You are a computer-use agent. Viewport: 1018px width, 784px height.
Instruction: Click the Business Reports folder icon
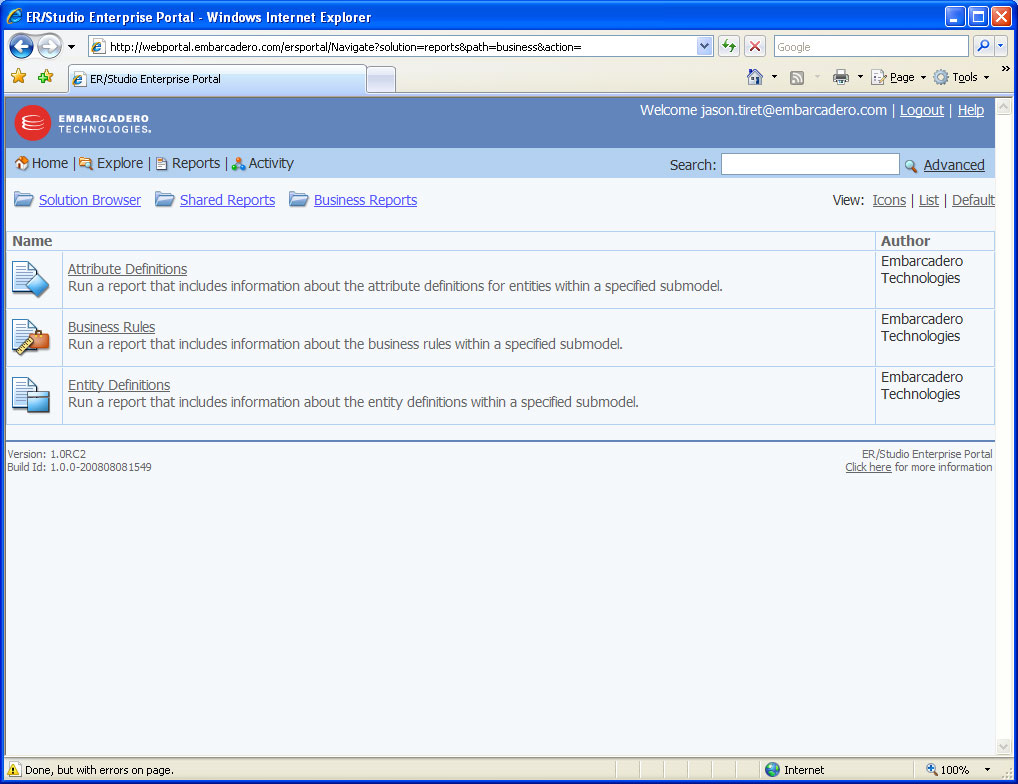point(299,199)
